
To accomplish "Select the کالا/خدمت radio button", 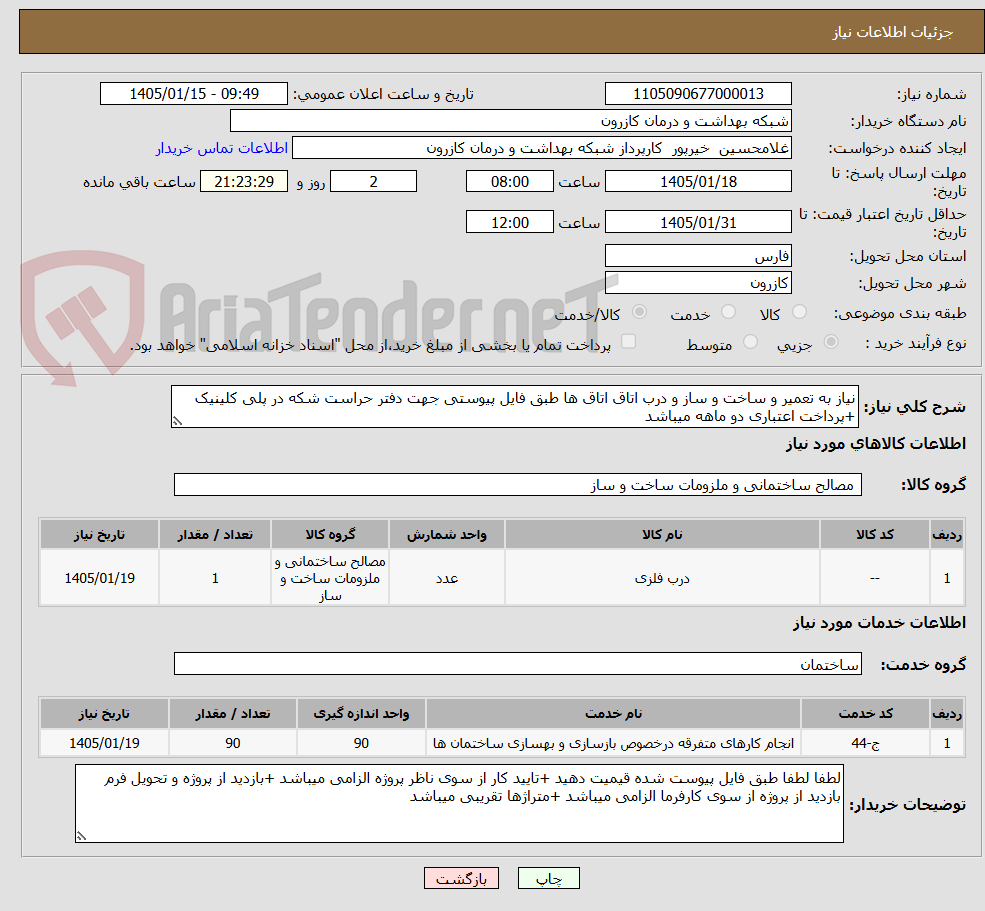I will pos(639,312).
